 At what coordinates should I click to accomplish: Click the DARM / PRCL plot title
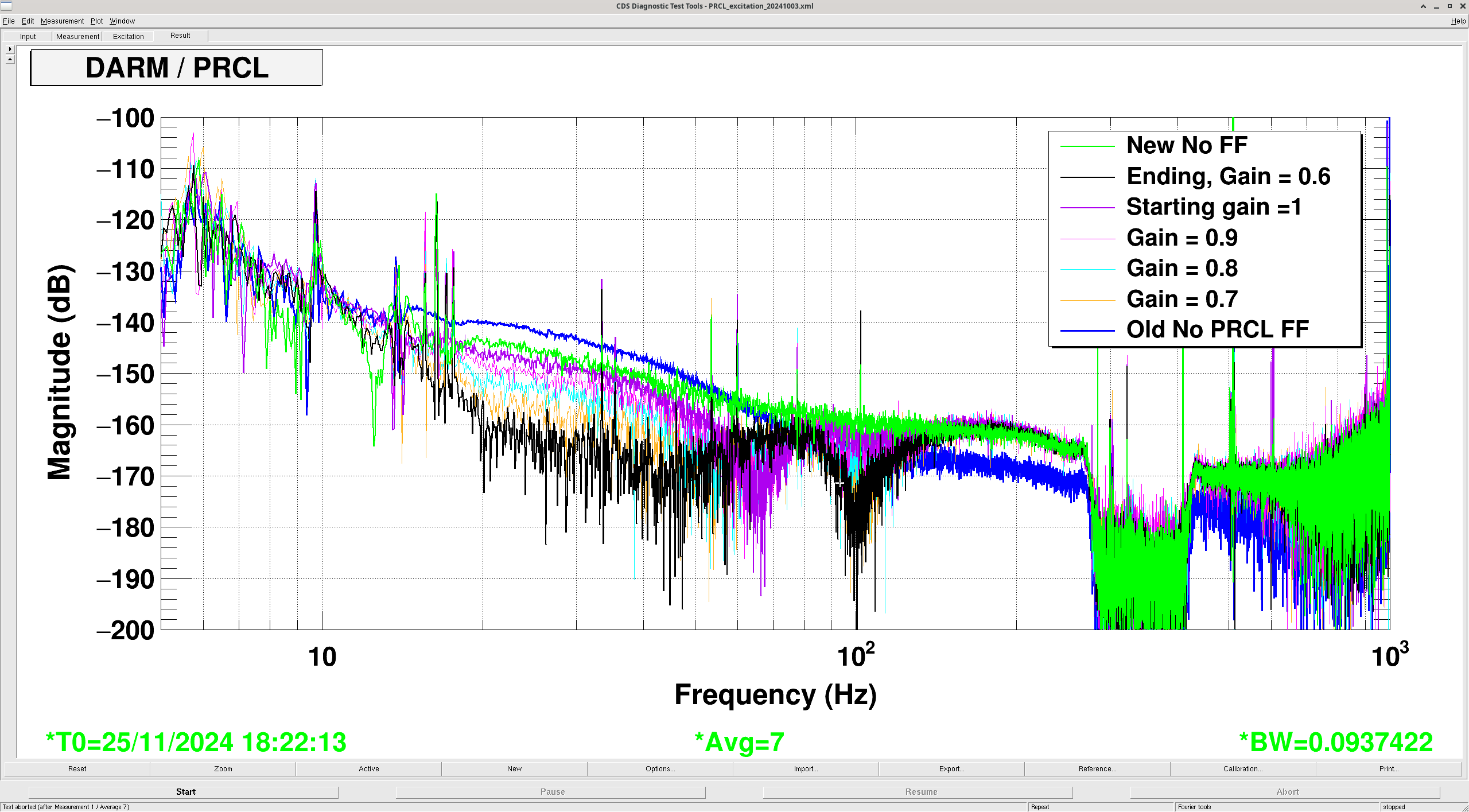click(x=177, y=68)
